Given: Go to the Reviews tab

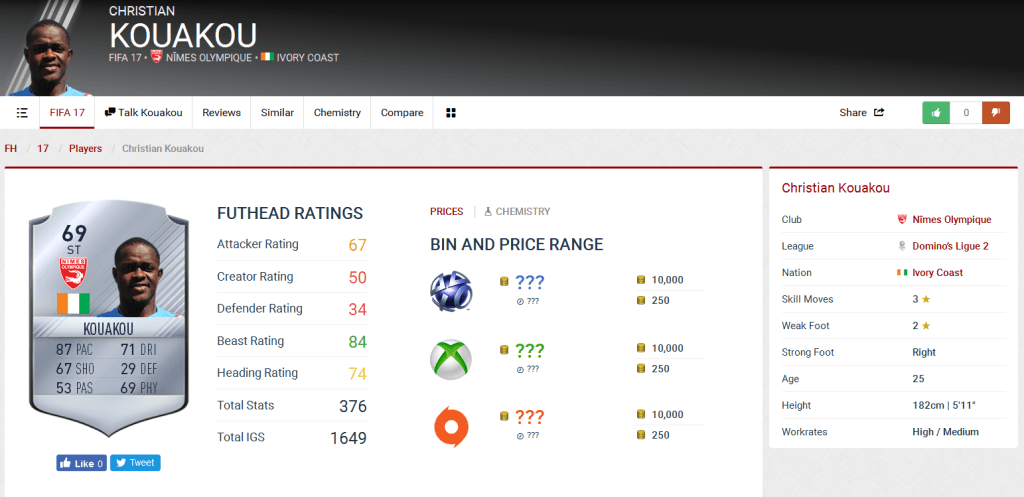Looking at the screenshot, I should 221,113.
